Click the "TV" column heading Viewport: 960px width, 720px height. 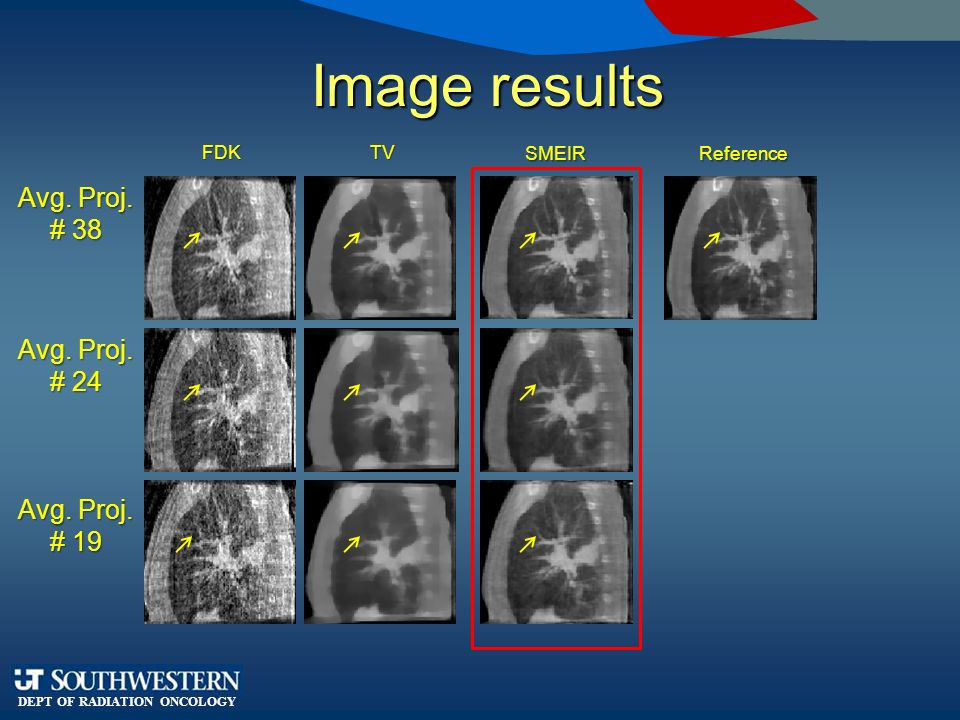[x=382, y=152]
